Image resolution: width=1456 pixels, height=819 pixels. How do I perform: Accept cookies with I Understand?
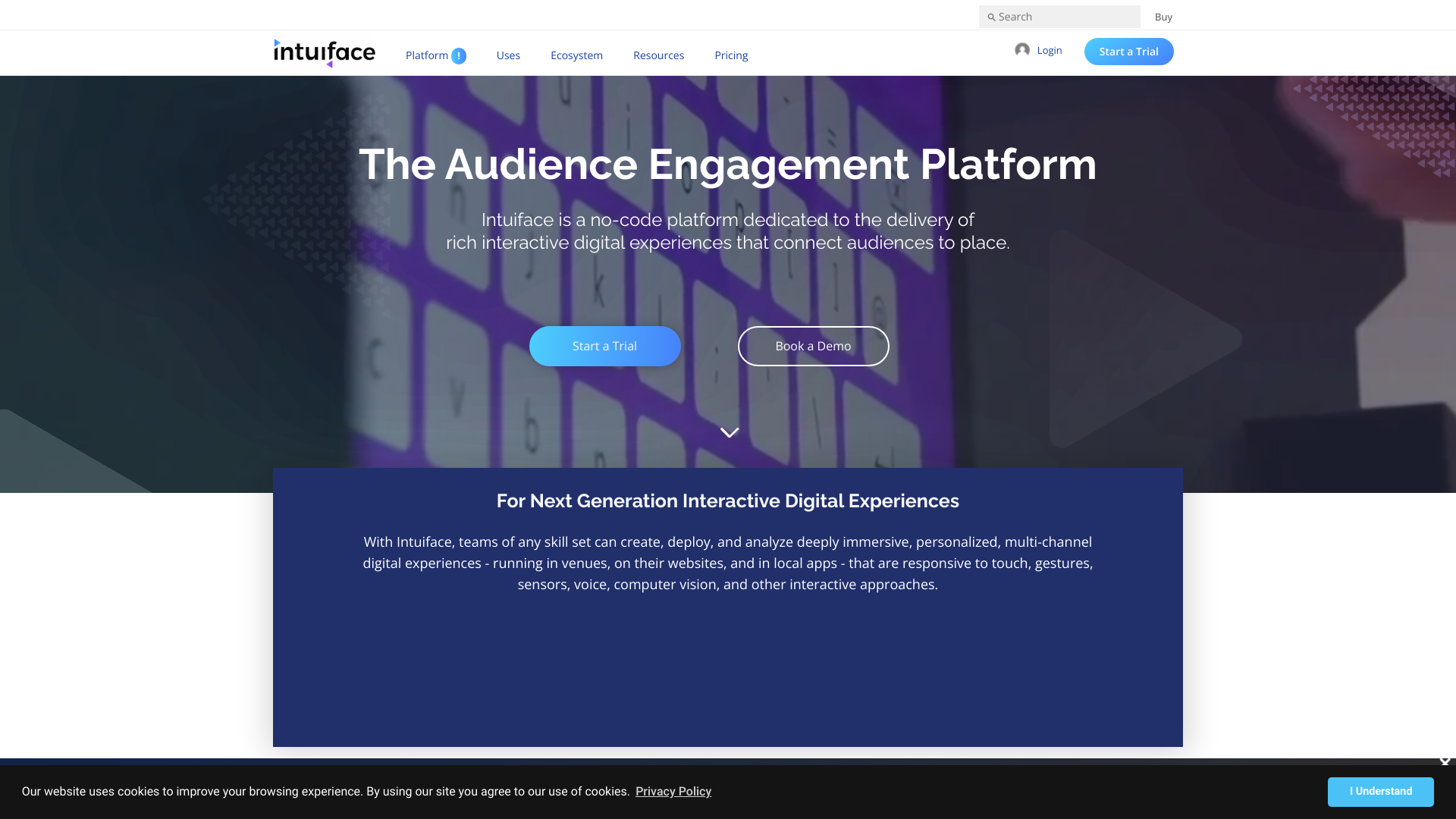[x=1380, y=792]
